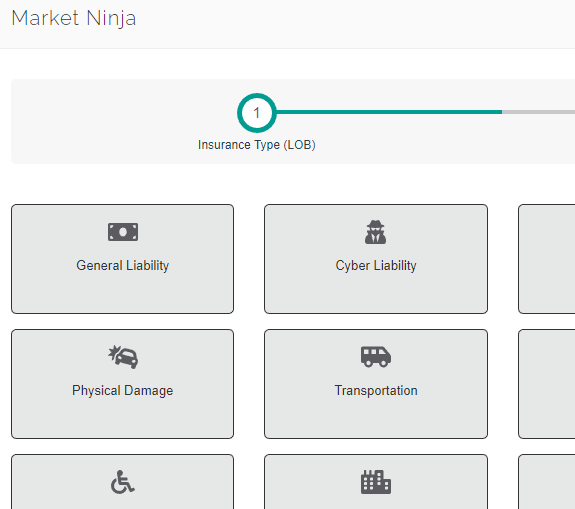Click the spy icon above Cyber Liability
The image size is (575, 509).
coord(375,232)
